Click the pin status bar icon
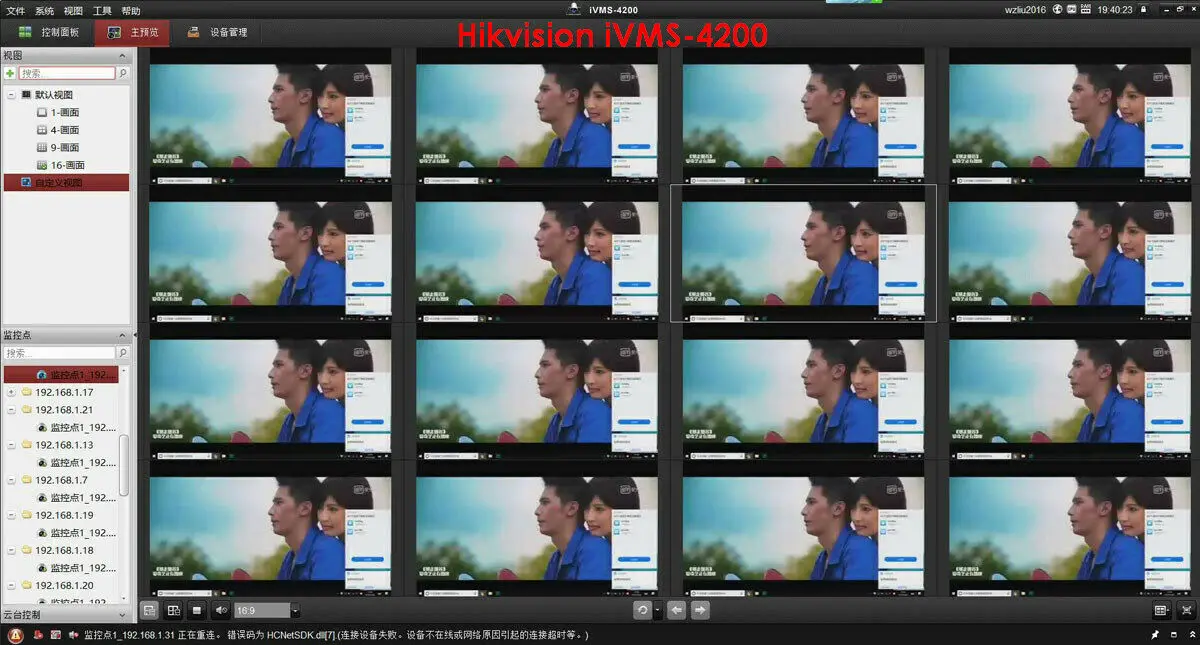The width and height of the screenshot is (1200, 645). click(x=1155, y=635)
